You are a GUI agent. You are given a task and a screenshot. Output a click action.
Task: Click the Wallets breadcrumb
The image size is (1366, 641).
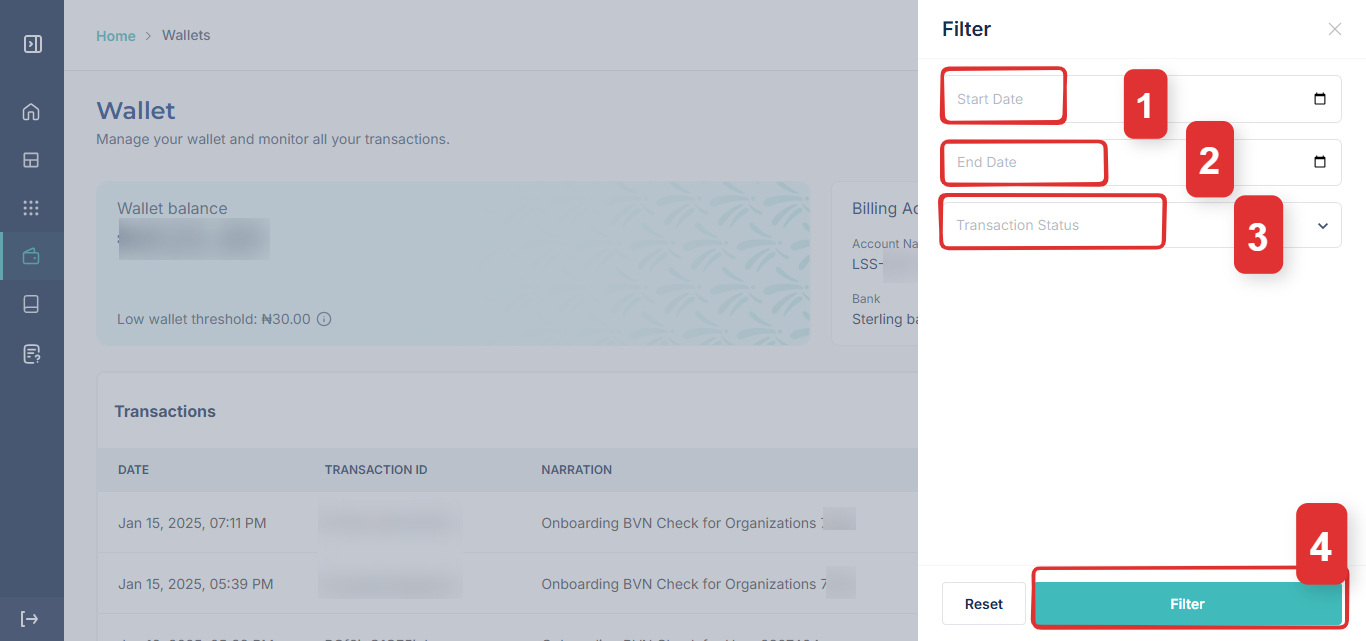(x=186, y=35)
